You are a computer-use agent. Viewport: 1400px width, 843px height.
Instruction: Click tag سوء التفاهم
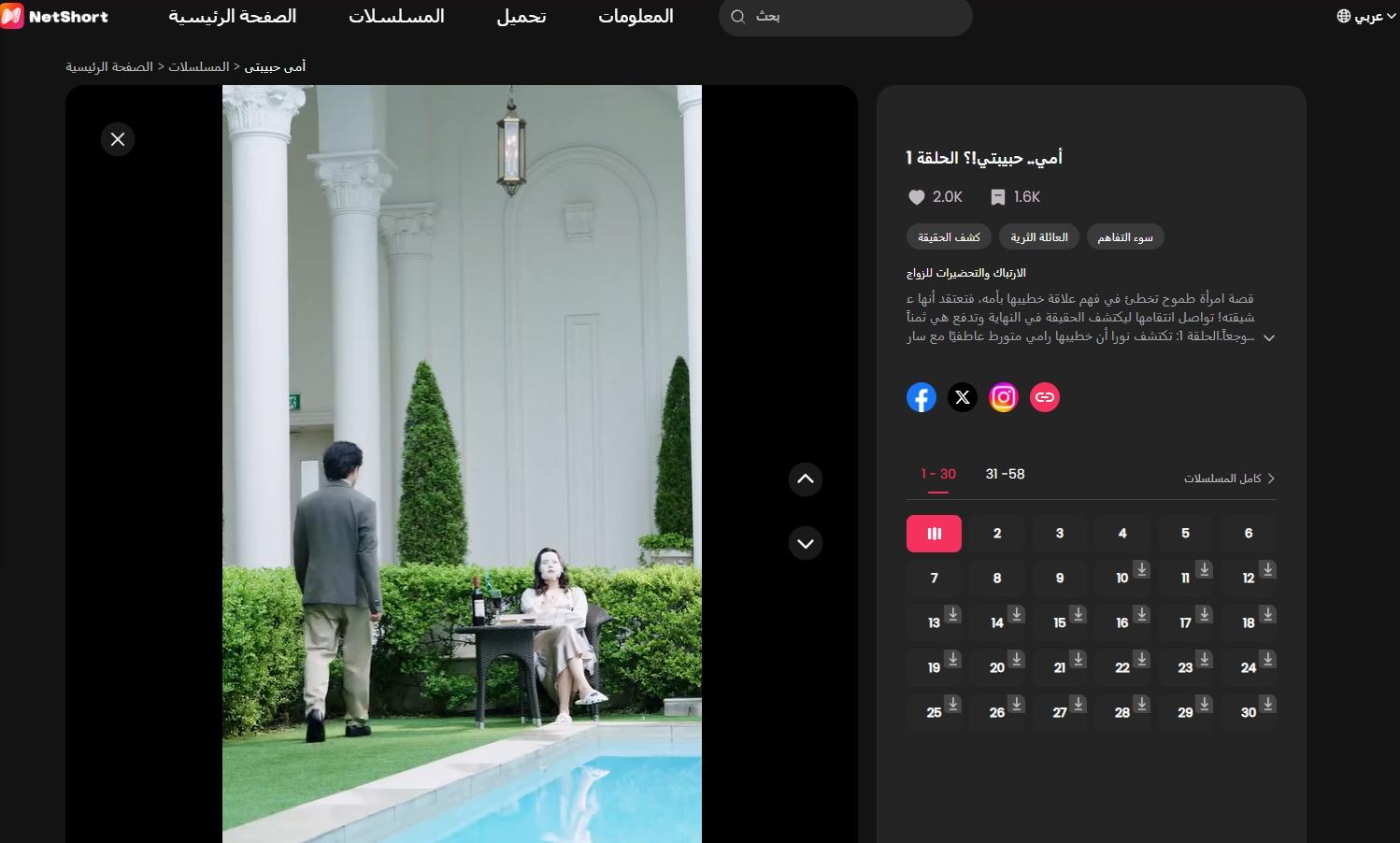pyautogui.click(x=1125, y=237)
